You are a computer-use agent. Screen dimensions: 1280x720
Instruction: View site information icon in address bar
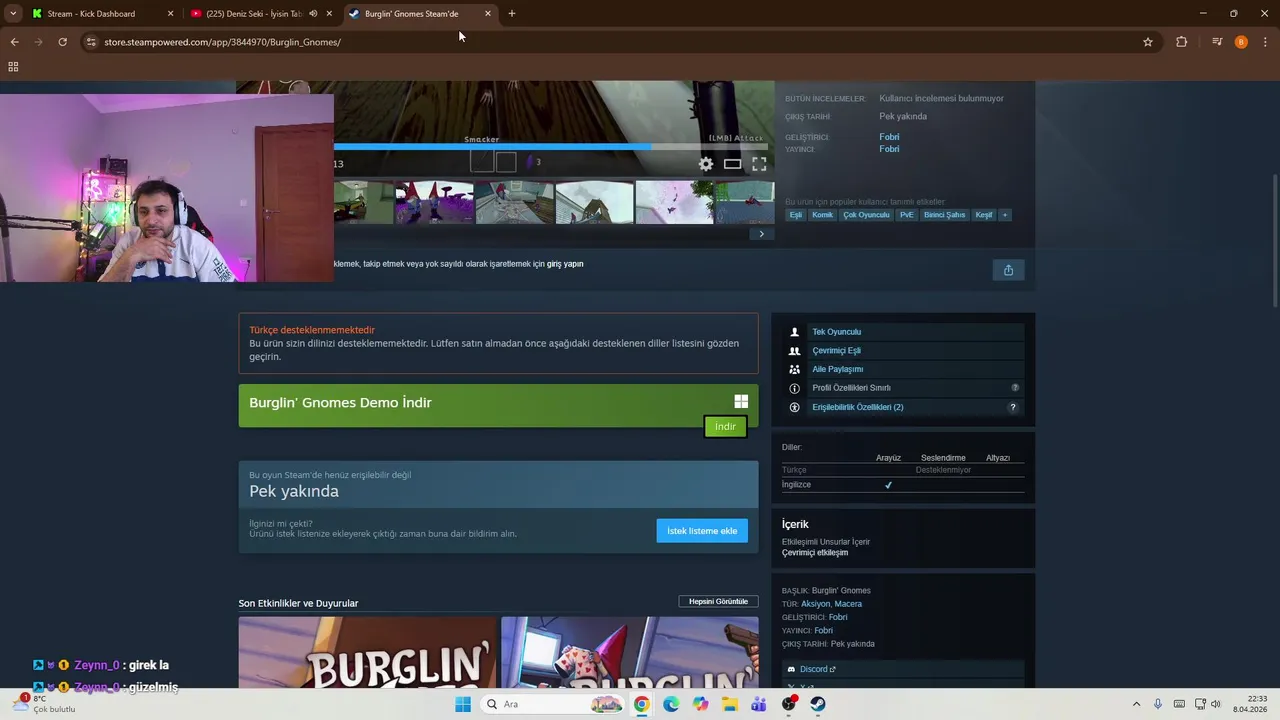point(91,42)
